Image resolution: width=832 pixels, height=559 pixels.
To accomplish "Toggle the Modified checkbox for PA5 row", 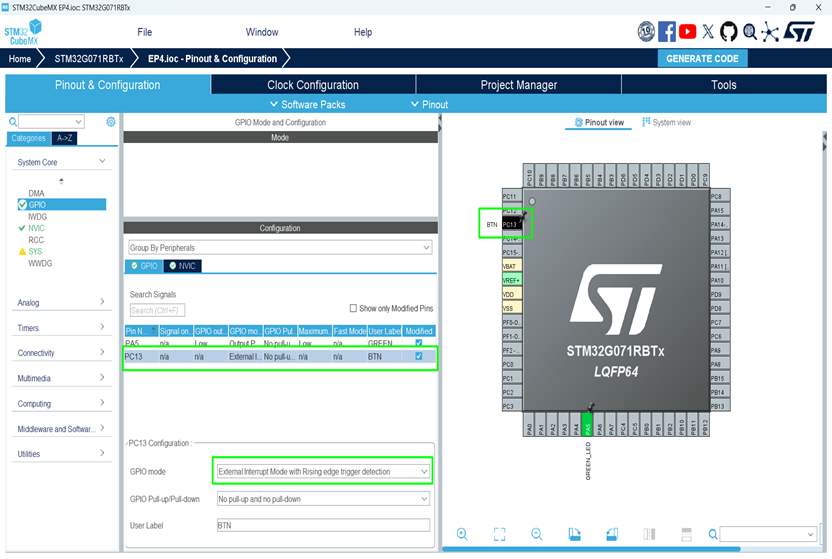I will coord(418,343).
